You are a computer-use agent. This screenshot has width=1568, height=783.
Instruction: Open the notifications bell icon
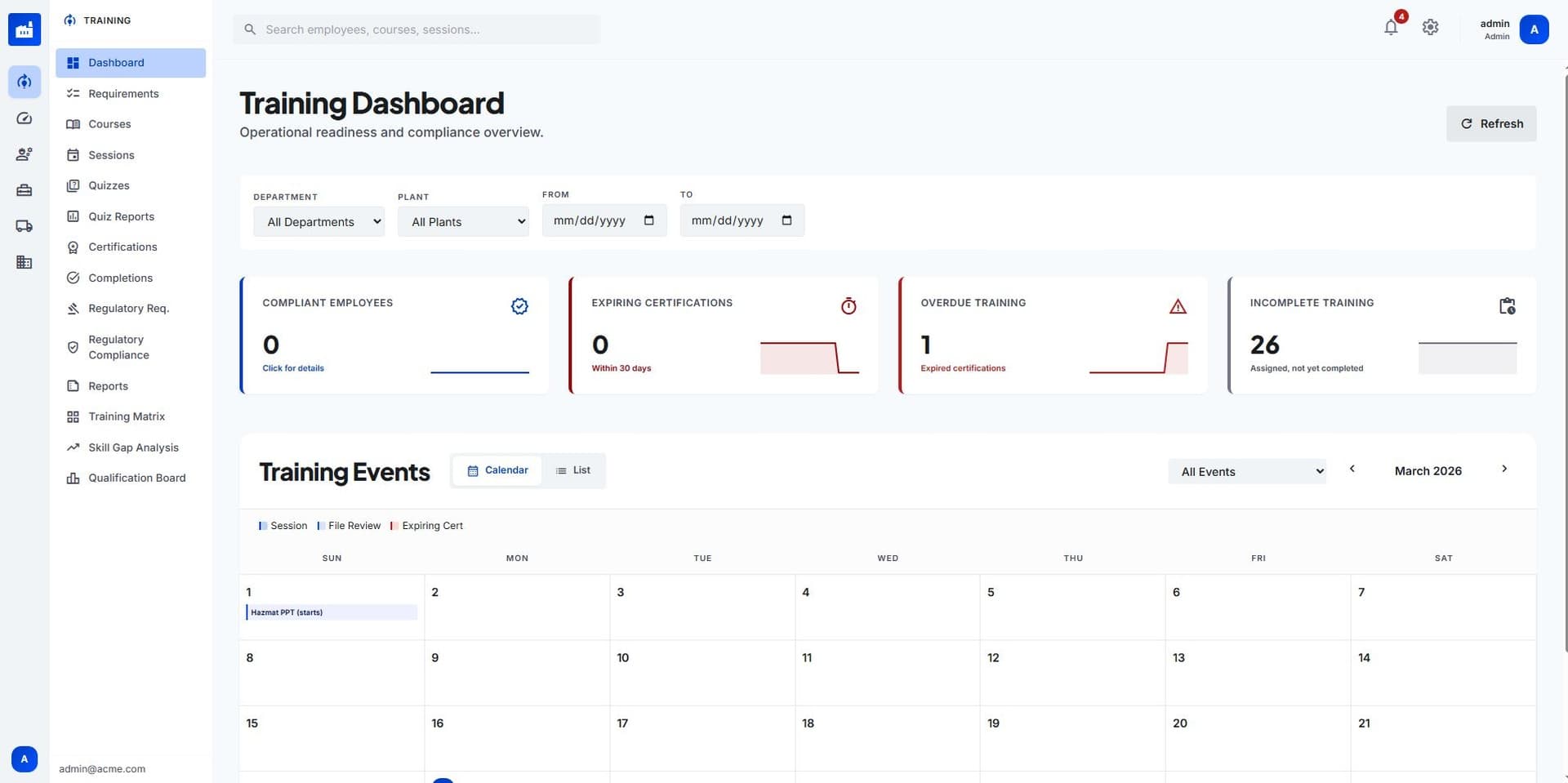point(1391,27)
